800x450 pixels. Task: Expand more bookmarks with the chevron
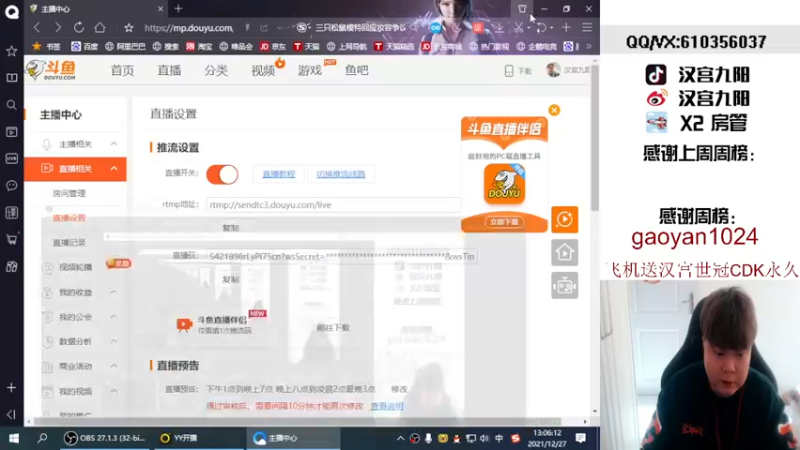[589, 46]
